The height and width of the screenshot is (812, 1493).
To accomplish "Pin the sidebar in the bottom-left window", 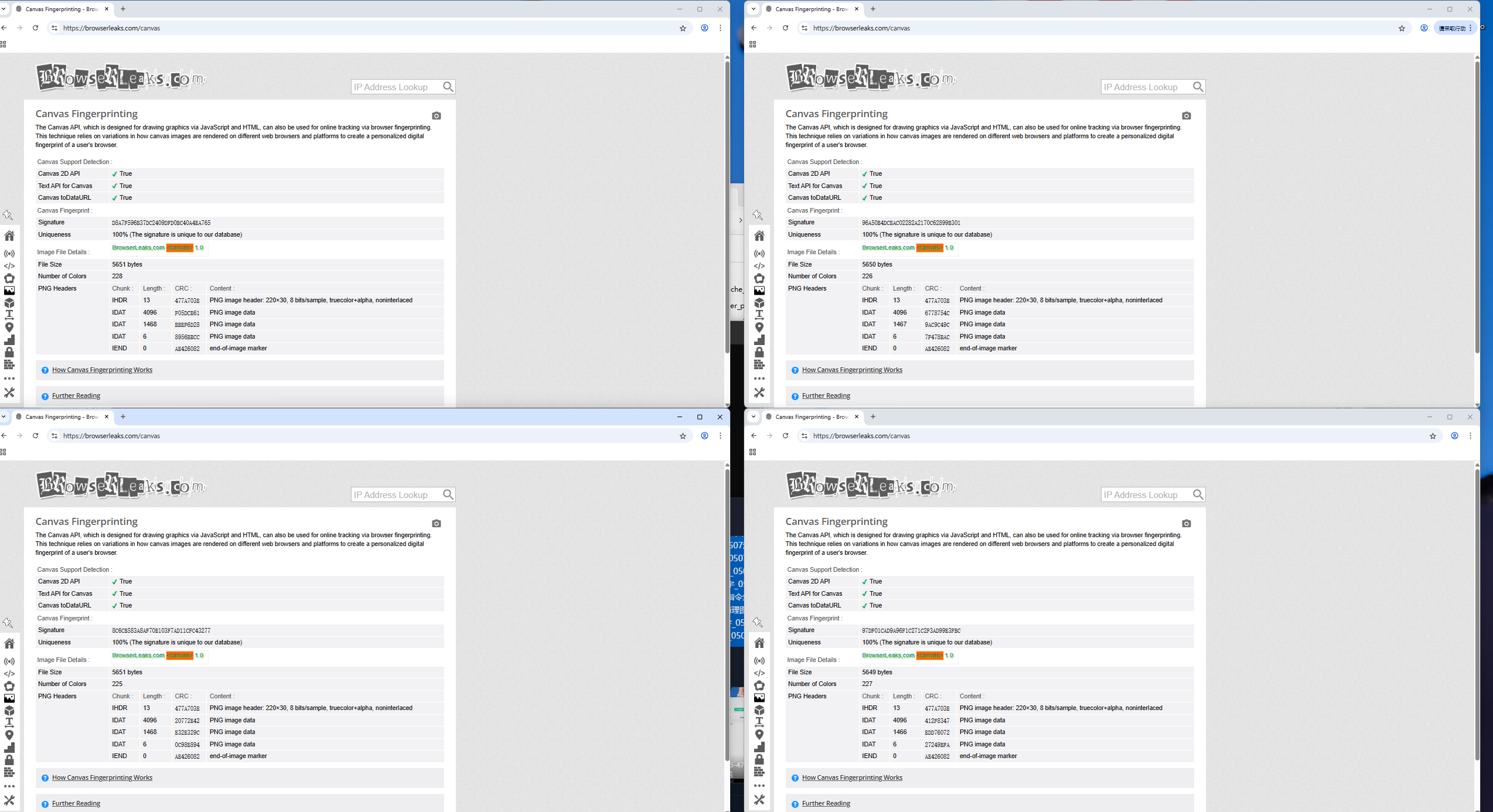I will (8, 623).
